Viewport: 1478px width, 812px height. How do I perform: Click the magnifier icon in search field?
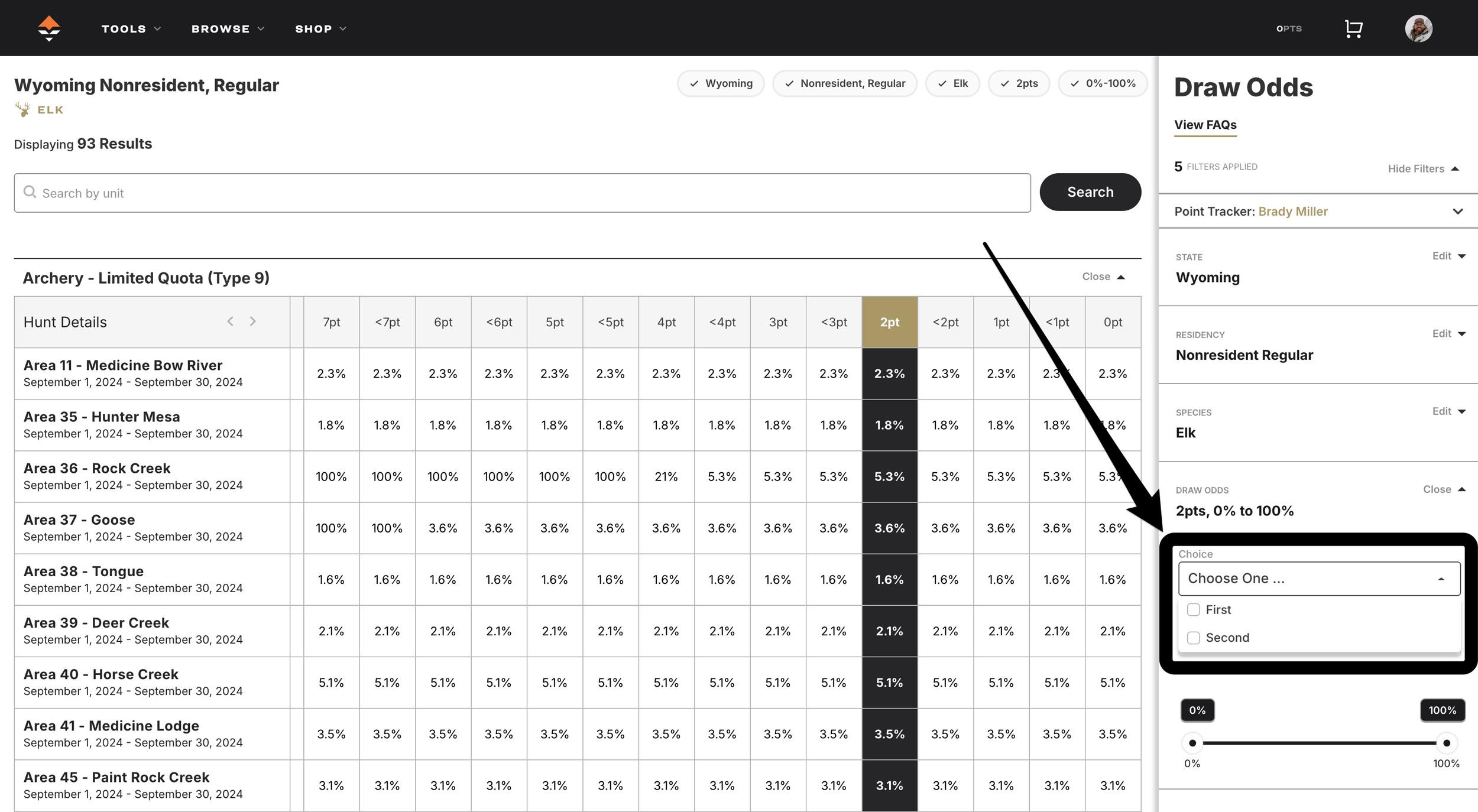30,193
